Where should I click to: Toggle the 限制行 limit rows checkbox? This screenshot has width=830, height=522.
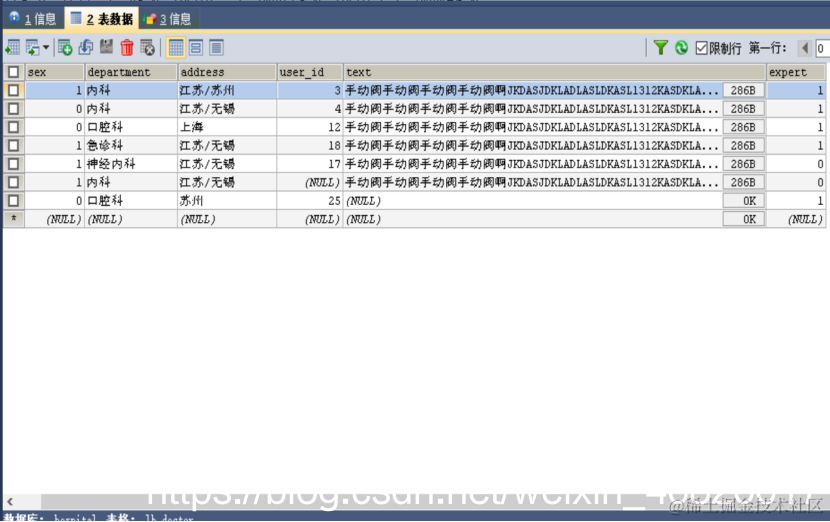click(701, 48)
